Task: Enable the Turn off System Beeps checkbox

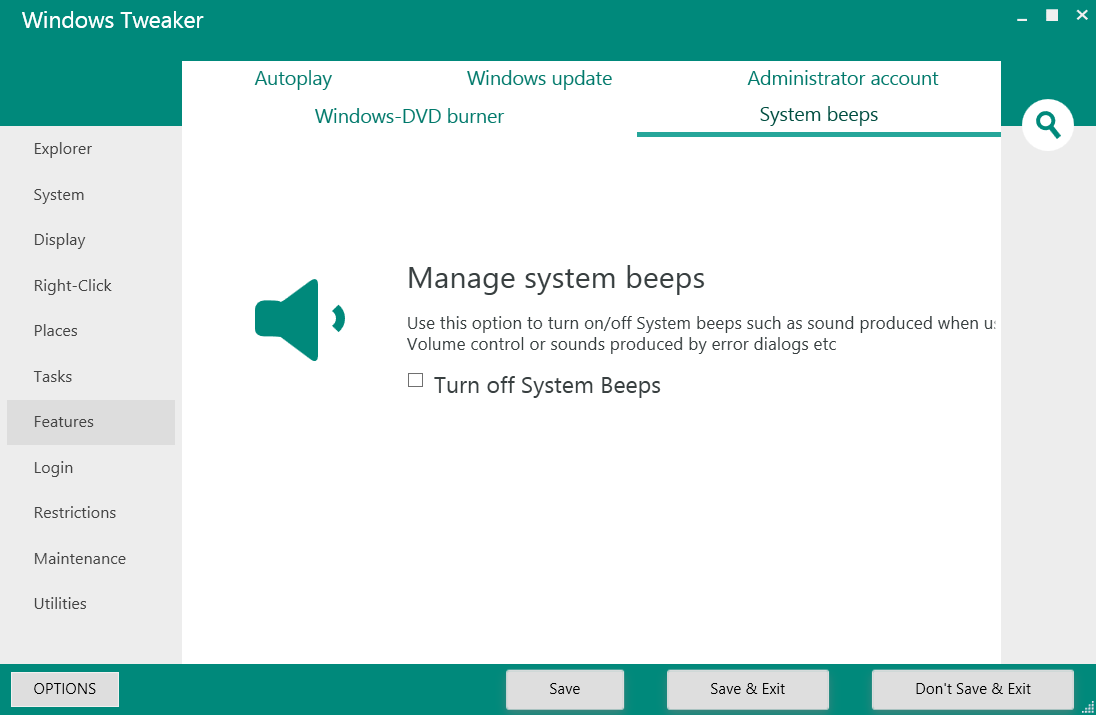Action: (x=416, y=380)
